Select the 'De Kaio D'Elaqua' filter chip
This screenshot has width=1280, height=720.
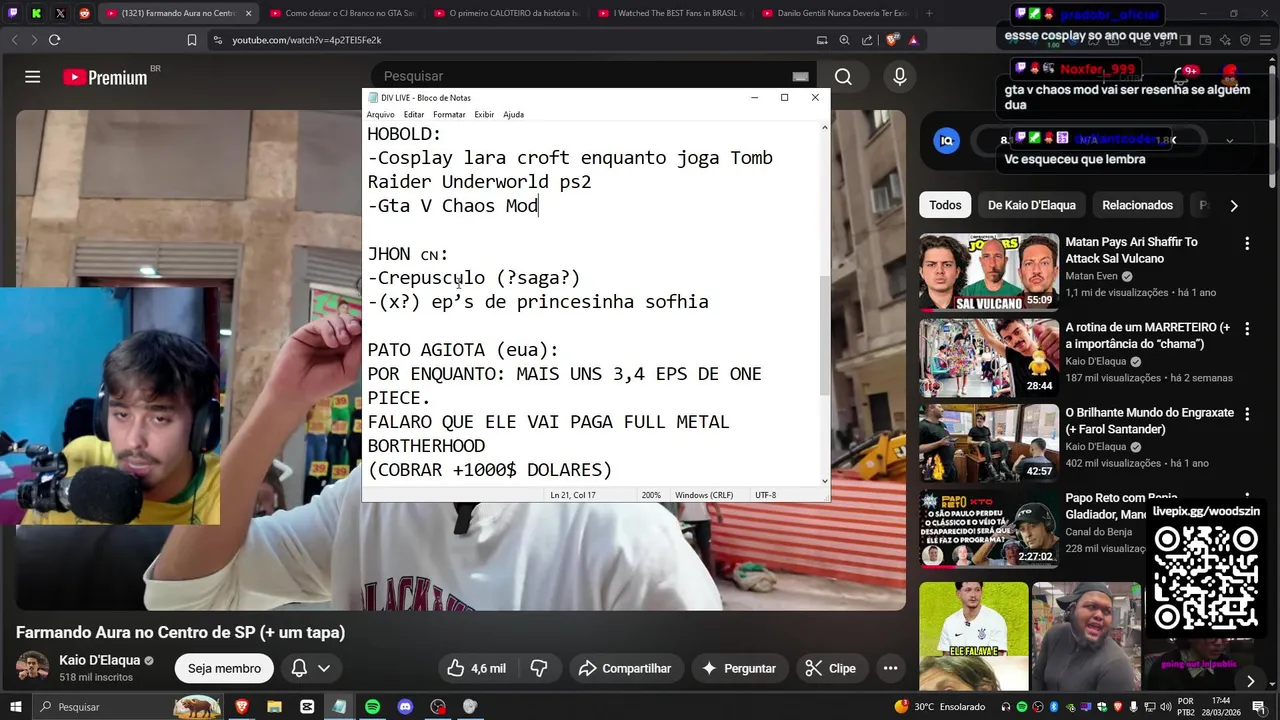(x=1032, y=205)
